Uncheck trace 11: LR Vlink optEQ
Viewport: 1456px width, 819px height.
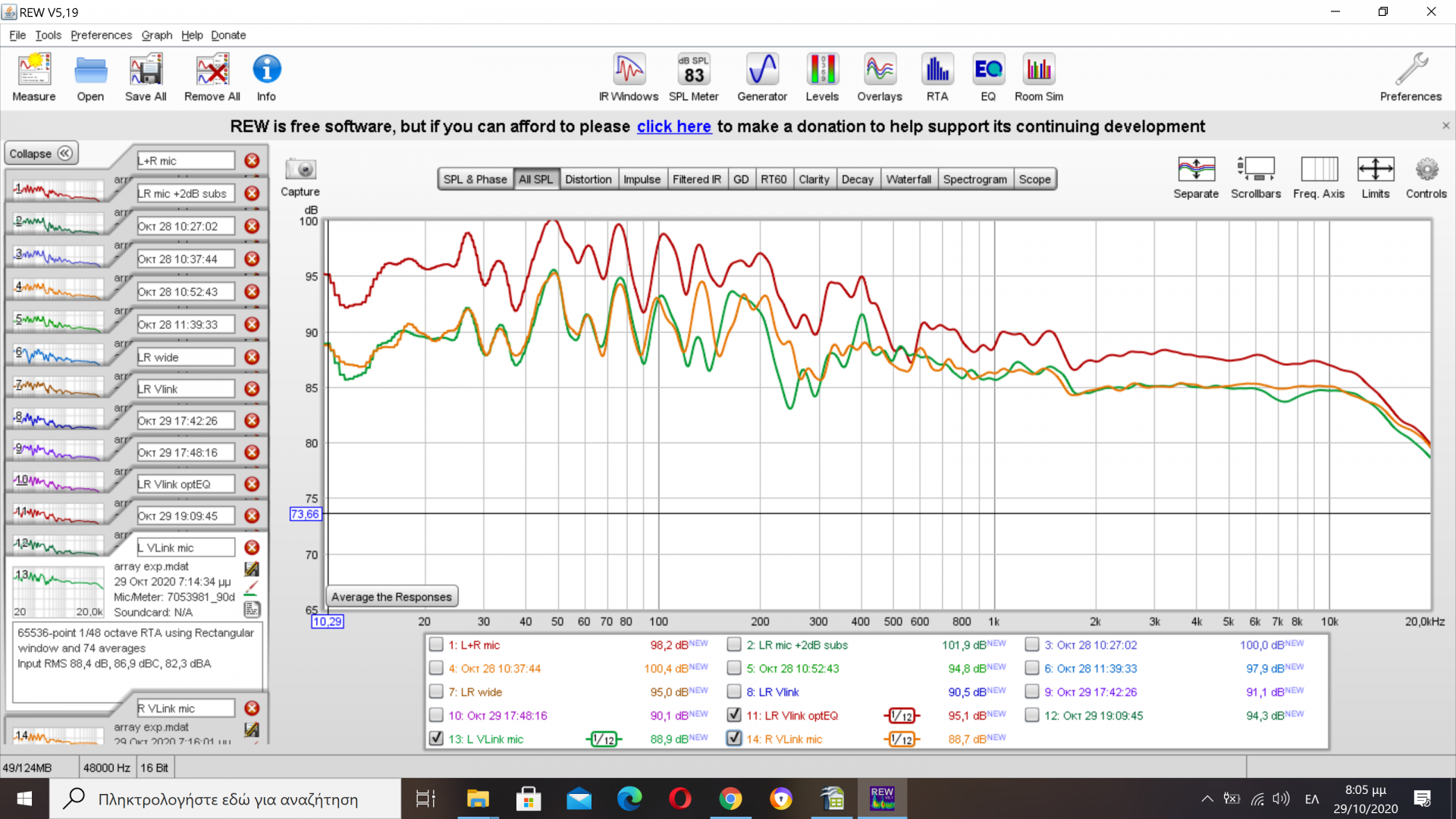pos(734,715)
